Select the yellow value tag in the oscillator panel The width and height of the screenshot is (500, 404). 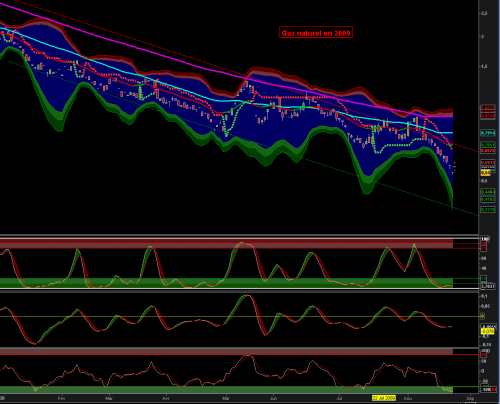487,331
